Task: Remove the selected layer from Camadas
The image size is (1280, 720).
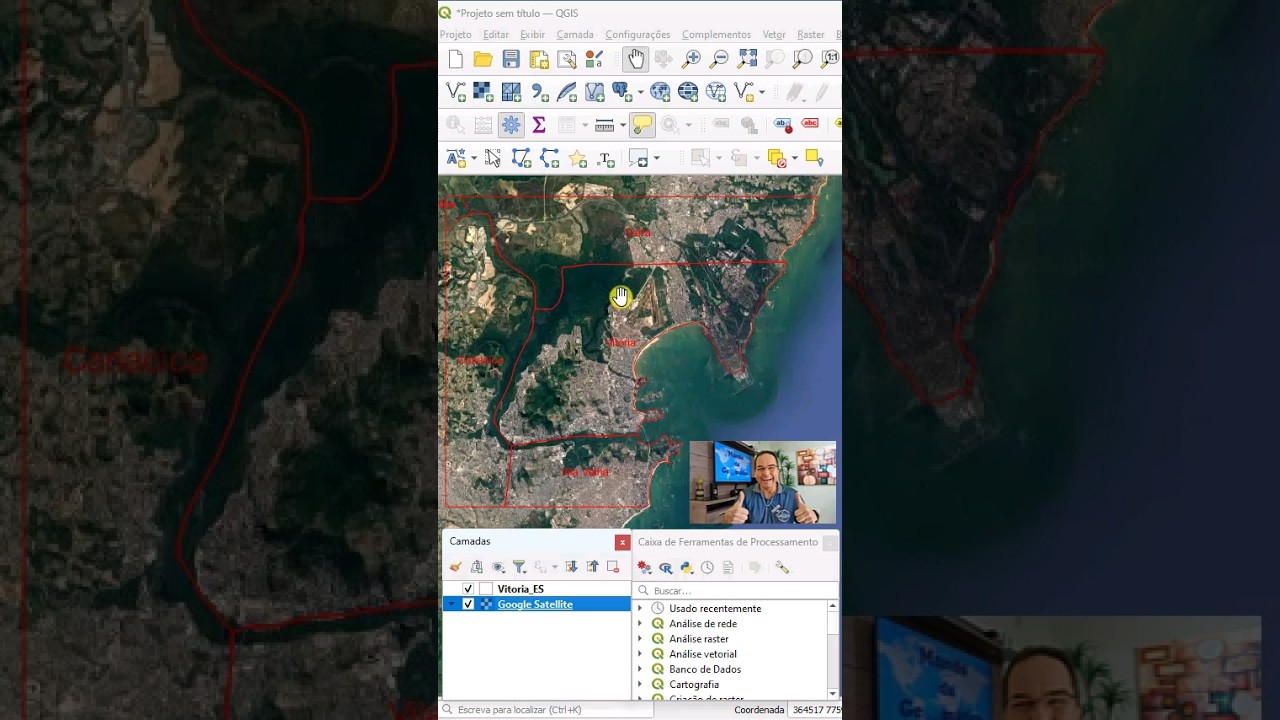Action: pos(613,567)
